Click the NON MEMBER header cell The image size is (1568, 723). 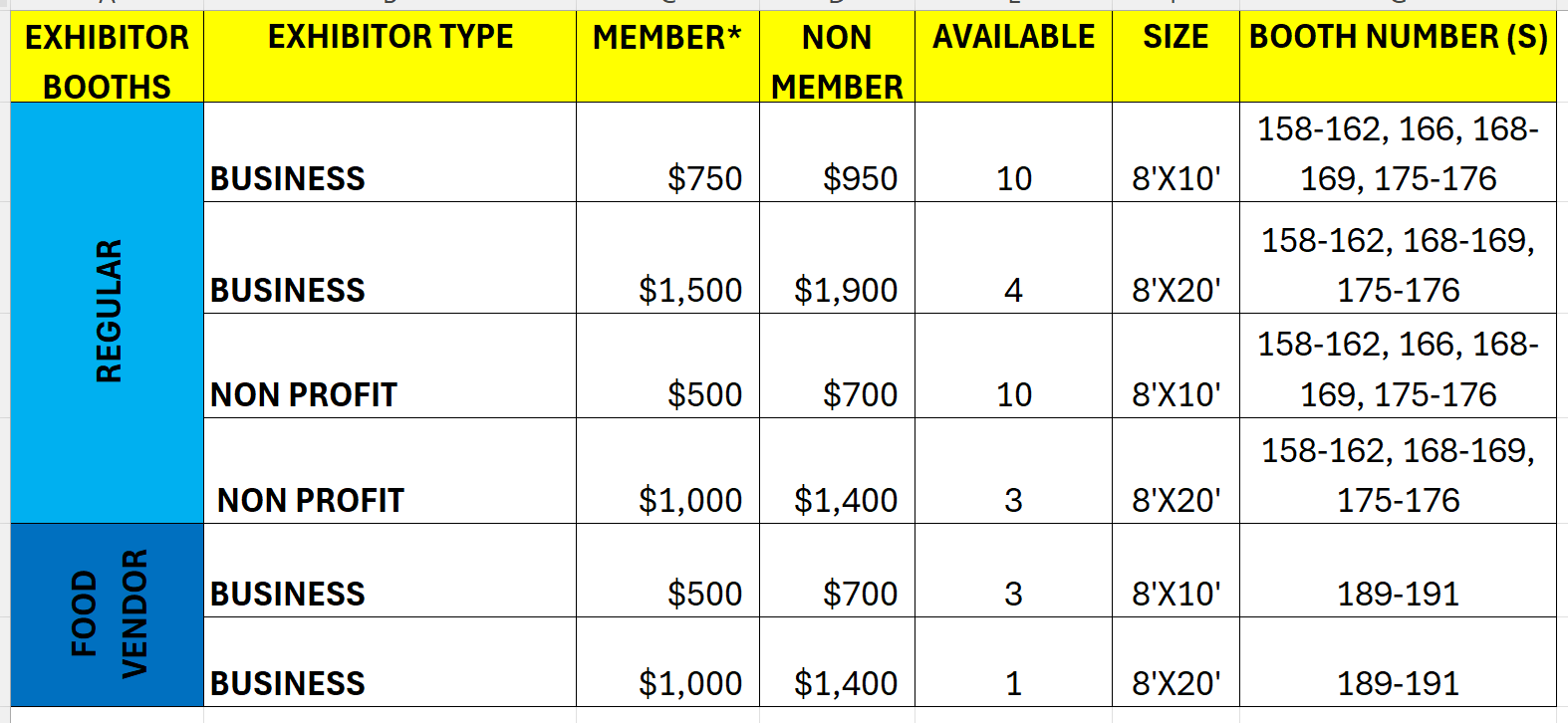(837, 60)
